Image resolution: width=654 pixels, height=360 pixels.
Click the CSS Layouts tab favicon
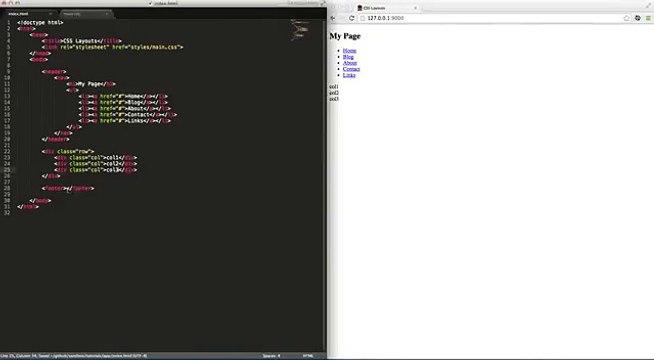pos(360,8)
